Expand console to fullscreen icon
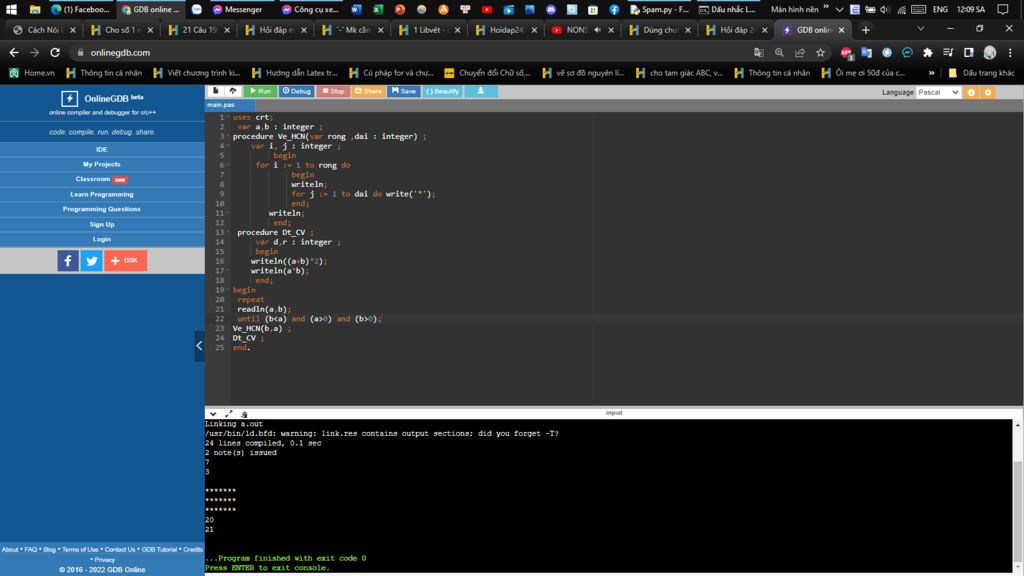 tap(229, 414)
